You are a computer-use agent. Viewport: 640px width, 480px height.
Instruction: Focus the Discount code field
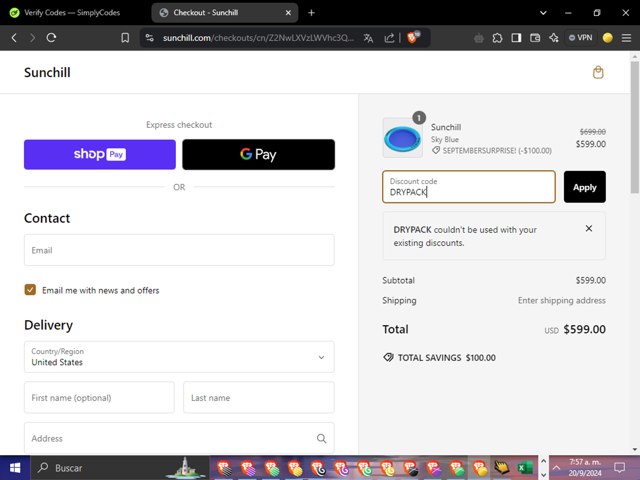tap(469, 187)
